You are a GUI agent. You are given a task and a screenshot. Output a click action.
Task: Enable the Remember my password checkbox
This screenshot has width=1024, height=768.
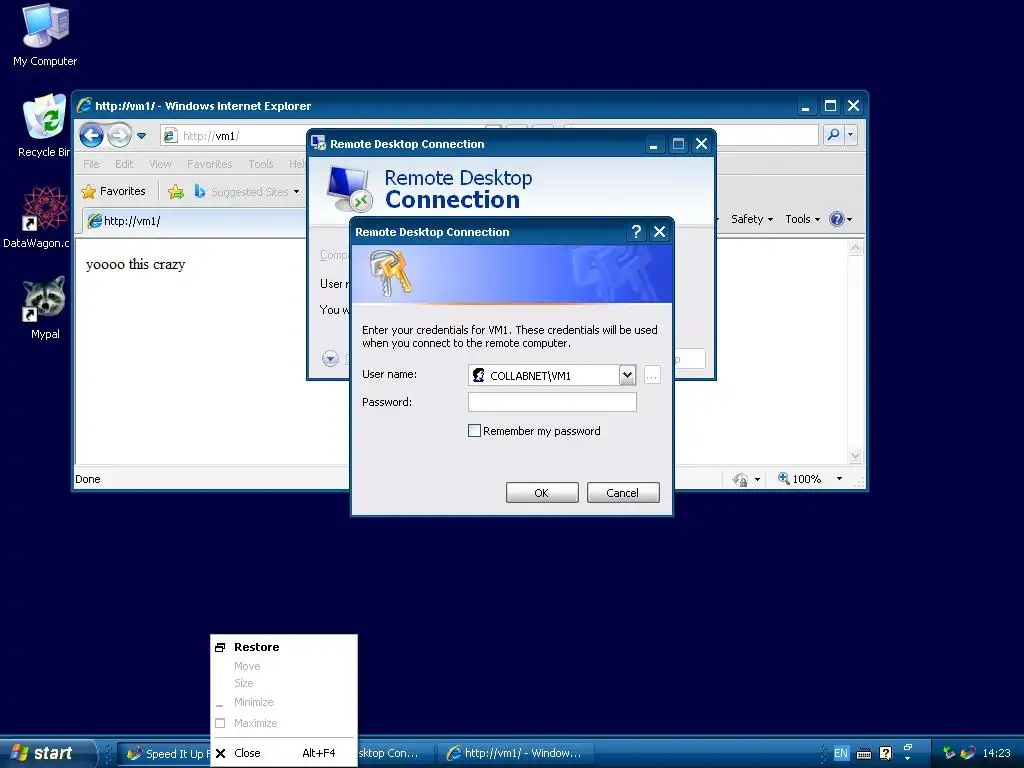(x=474, y=431)
